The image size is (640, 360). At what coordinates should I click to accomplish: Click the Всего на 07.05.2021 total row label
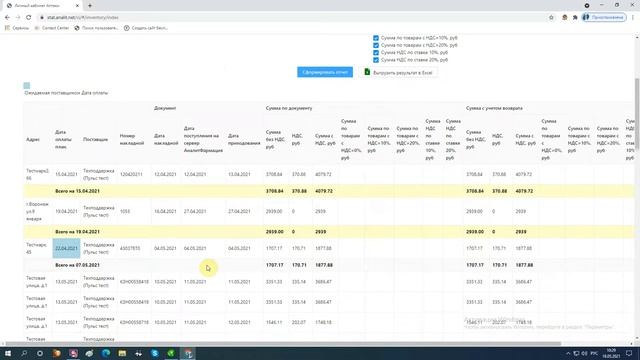[77, 265]
